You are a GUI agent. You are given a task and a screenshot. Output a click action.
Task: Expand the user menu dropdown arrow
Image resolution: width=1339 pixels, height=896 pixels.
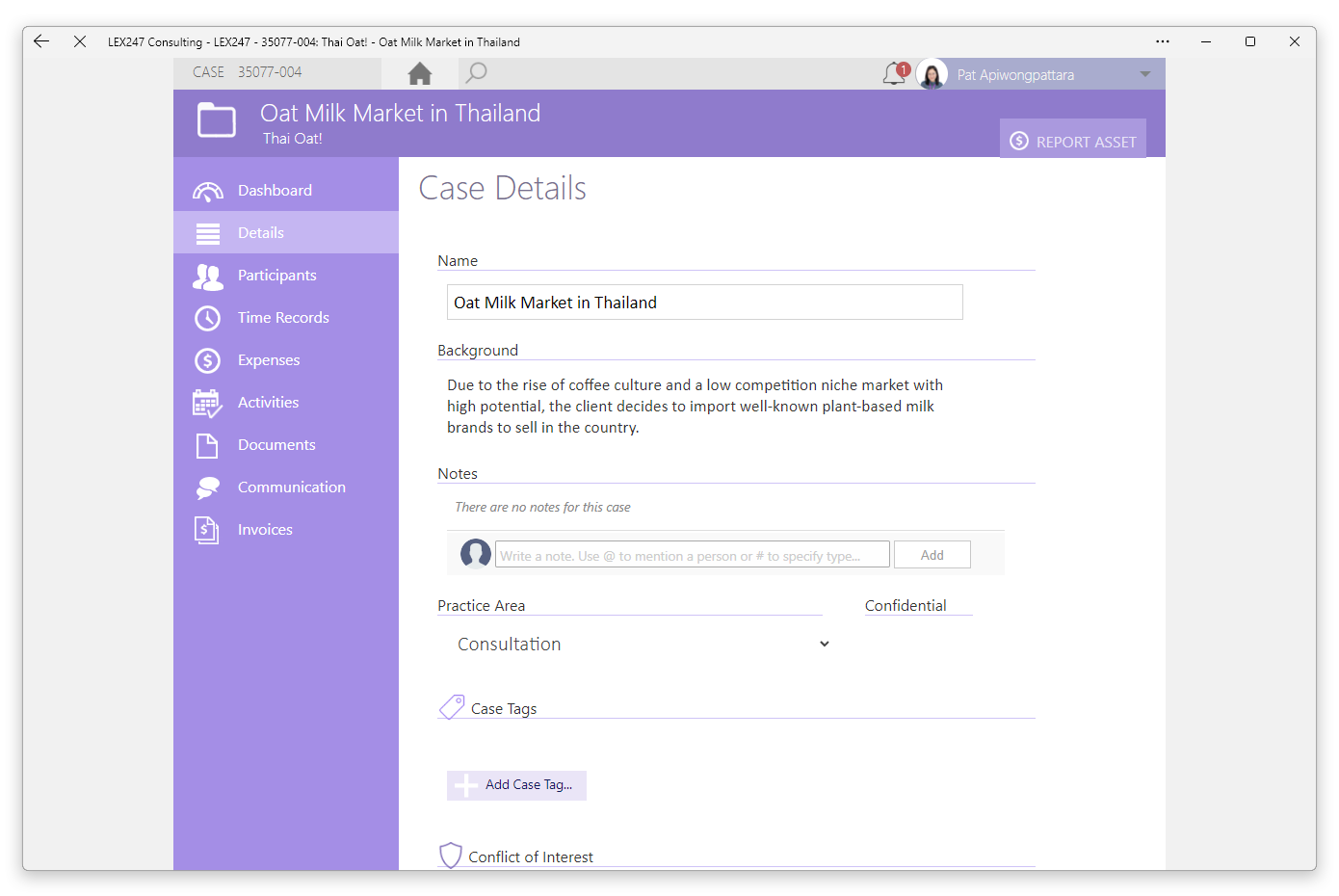[1144, 74]
